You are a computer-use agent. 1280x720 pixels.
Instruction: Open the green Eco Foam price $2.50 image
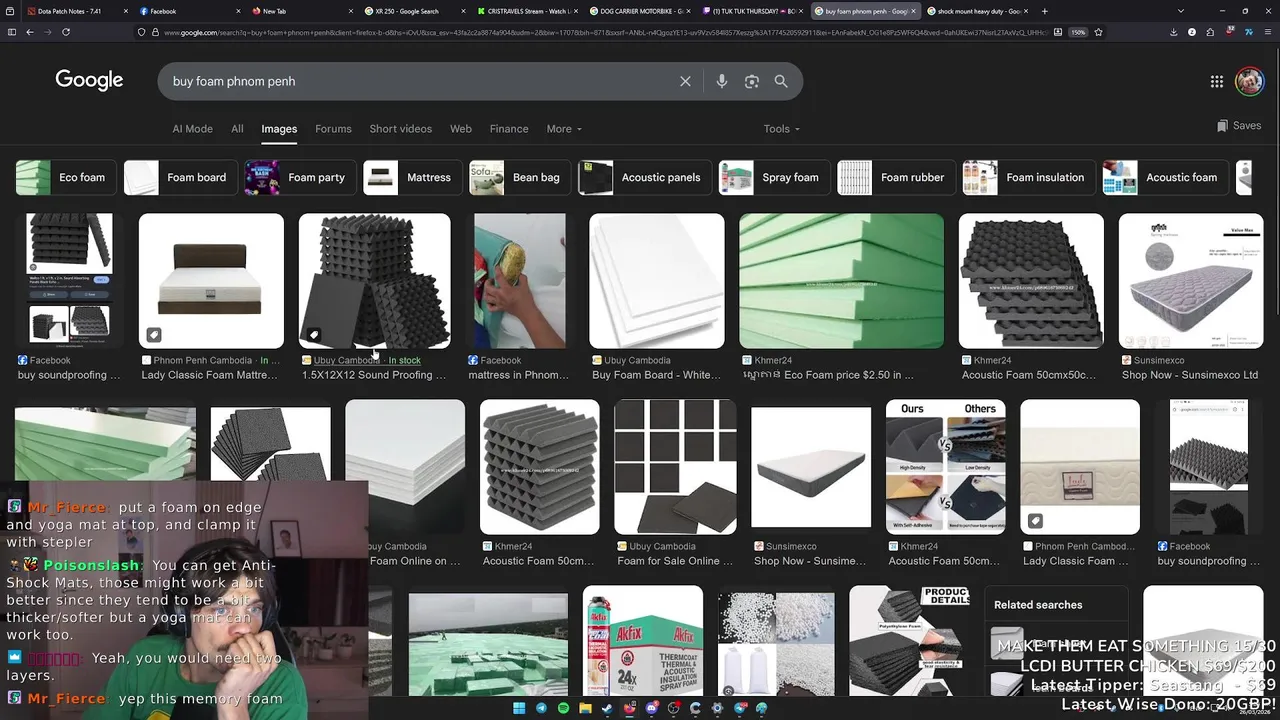pos(841,281)
